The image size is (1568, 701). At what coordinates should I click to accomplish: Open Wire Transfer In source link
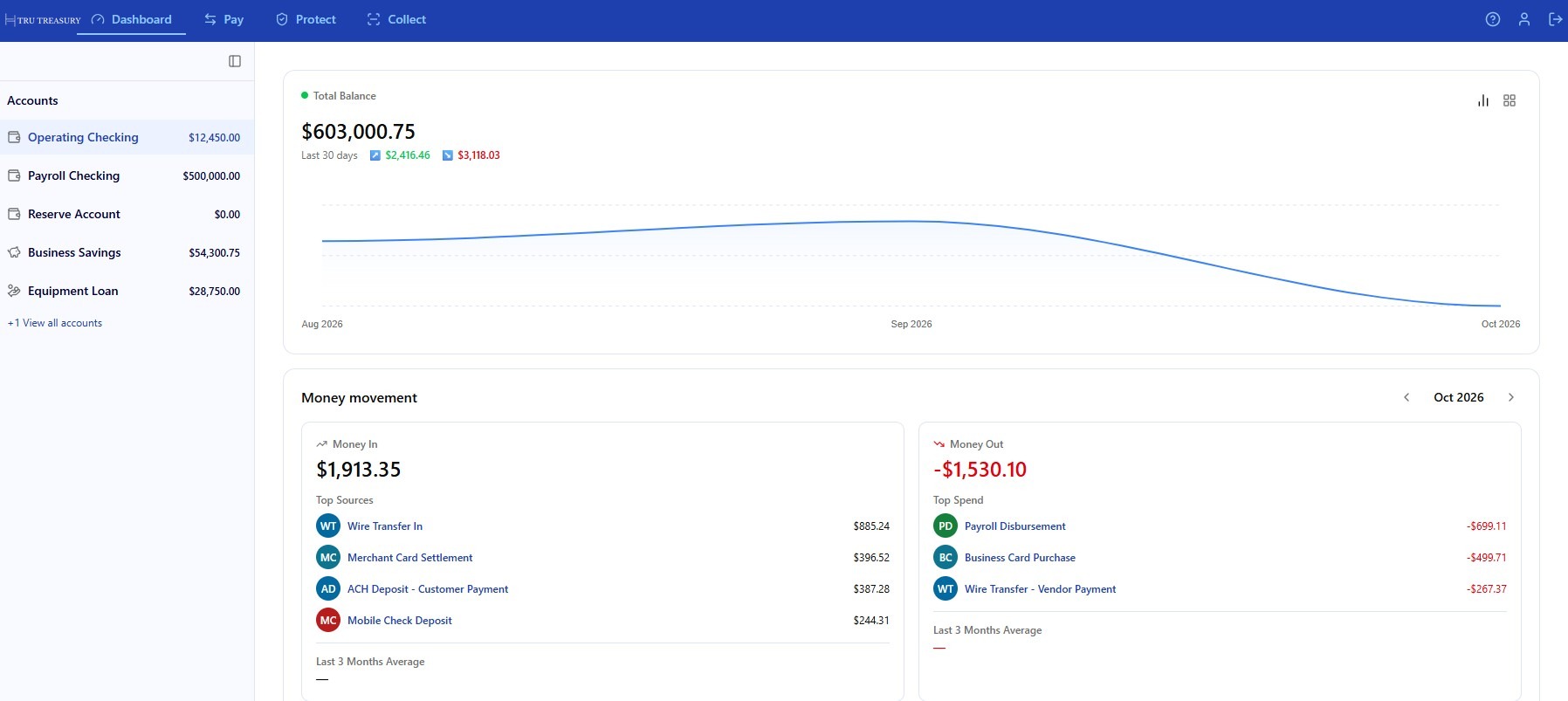(x=385, y=526)
